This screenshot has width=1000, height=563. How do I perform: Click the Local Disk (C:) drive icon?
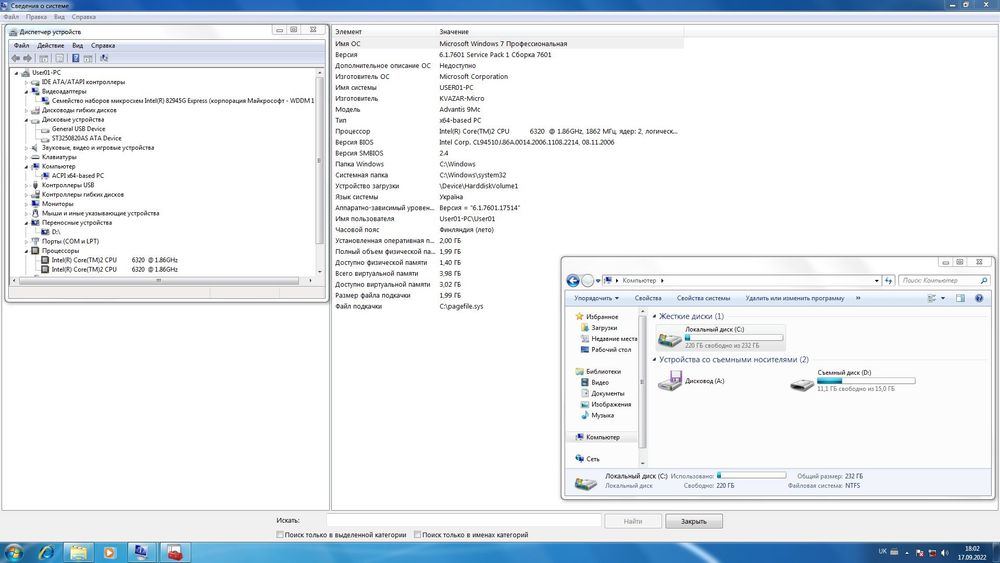pos(670,341)
